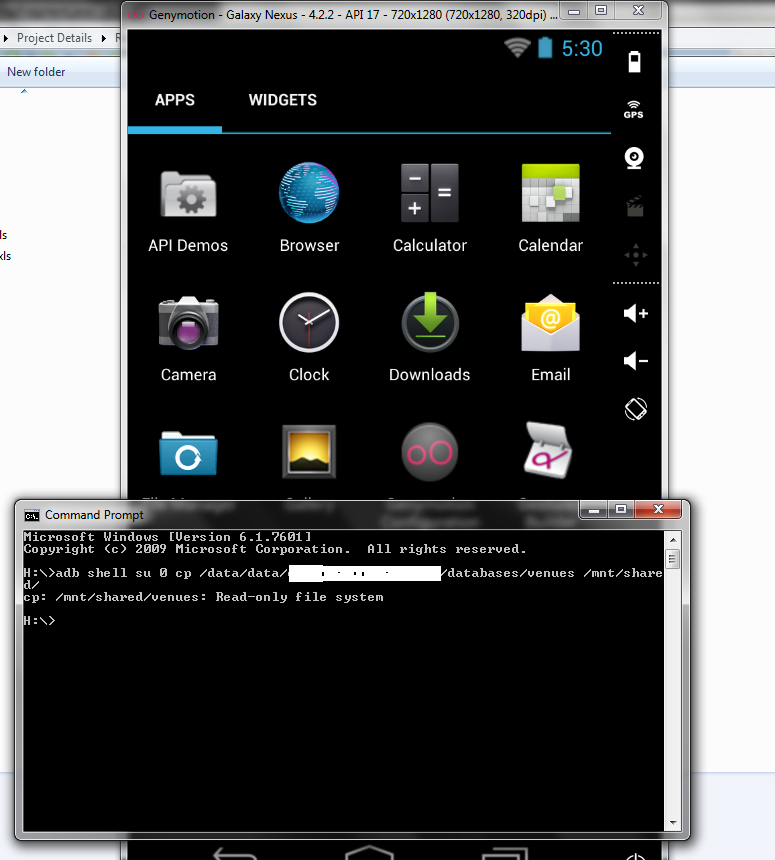This screenshot has width=775, height=860.
Task: Switch to the WIDGETS tab
Action: 282,100
